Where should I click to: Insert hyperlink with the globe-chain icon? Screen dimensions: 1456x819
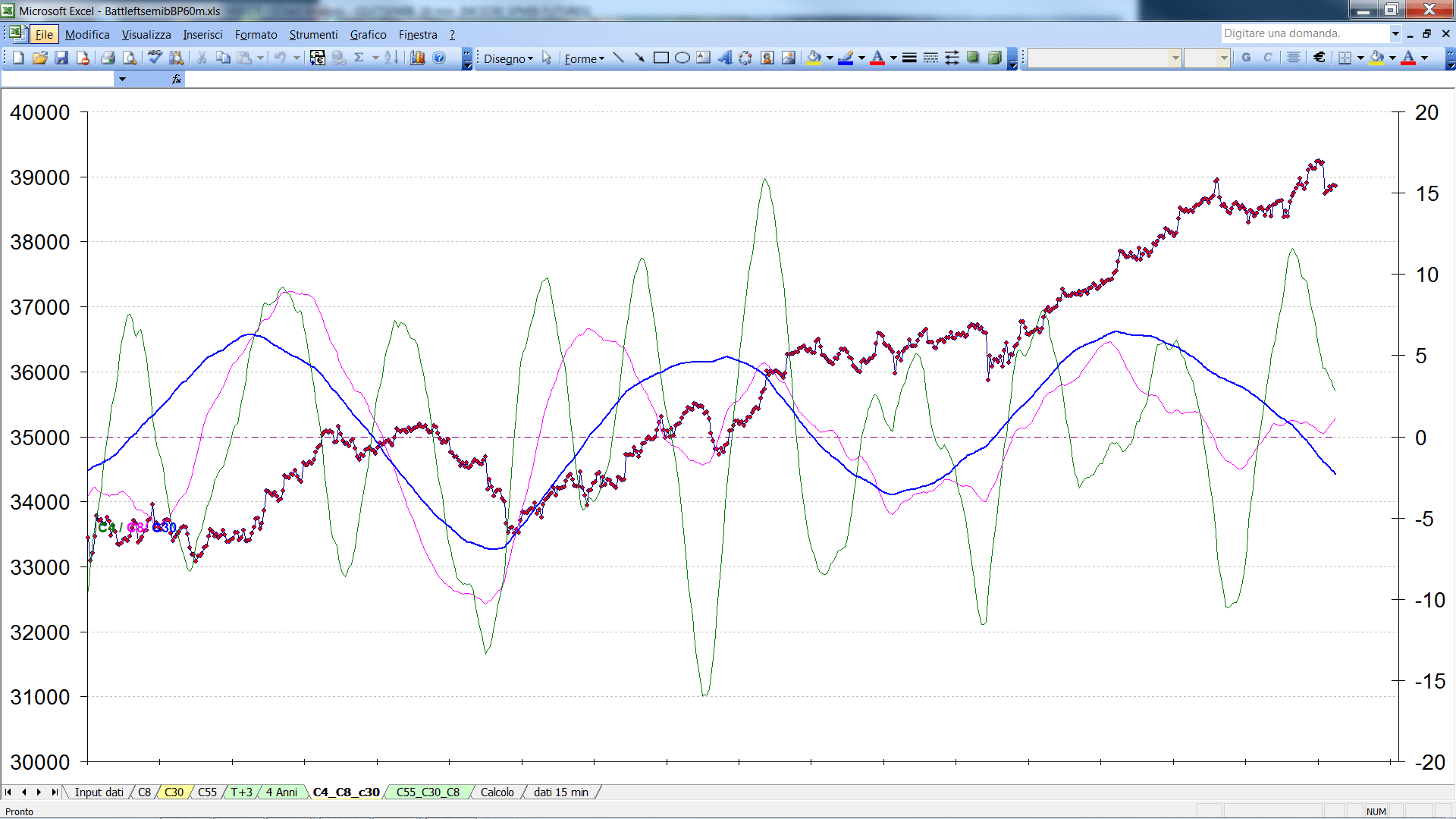(339, 58)
